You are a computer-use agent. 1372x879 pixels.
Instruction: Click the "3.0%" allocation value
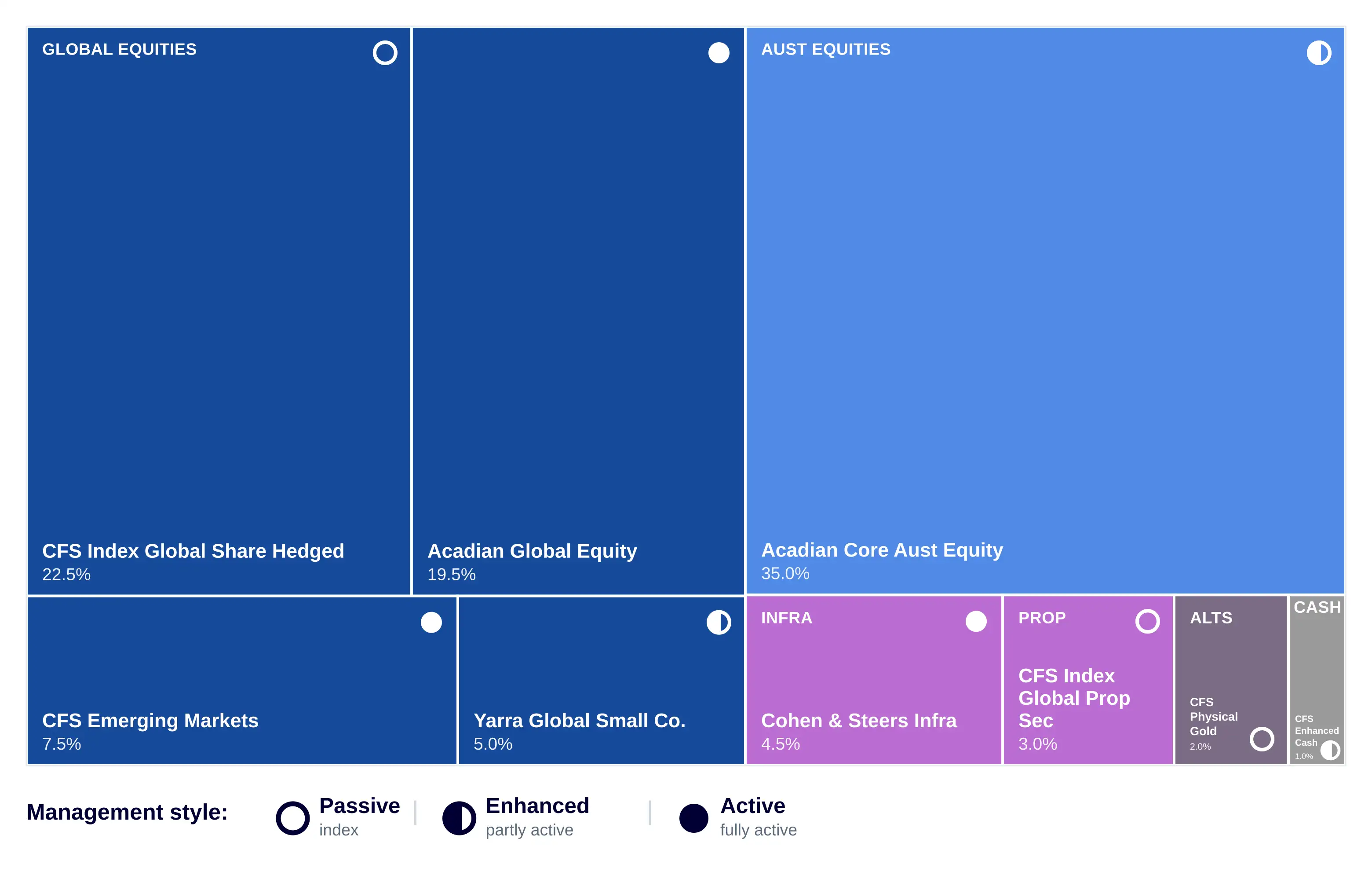[x=1038, y=744]
